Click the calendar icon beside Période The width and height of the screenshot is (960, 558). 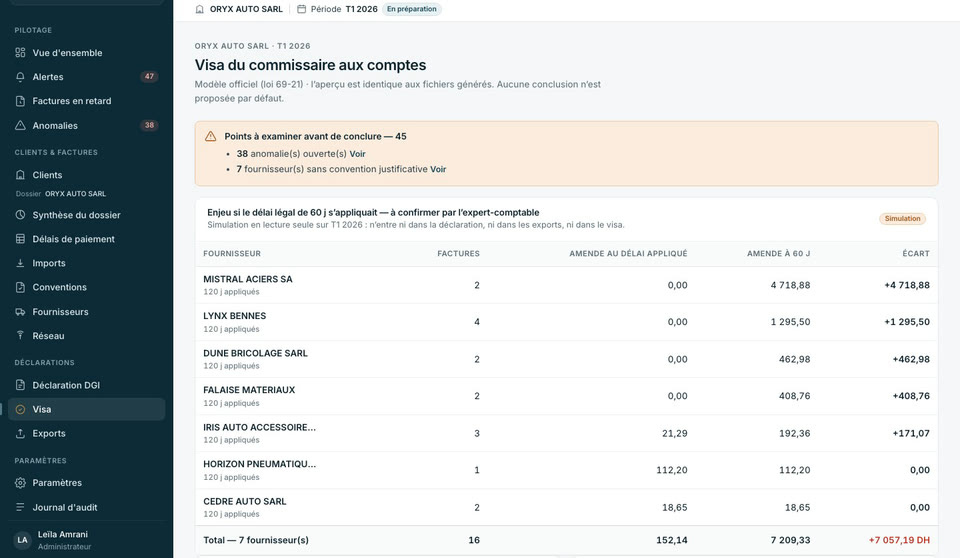coord(301,9)
